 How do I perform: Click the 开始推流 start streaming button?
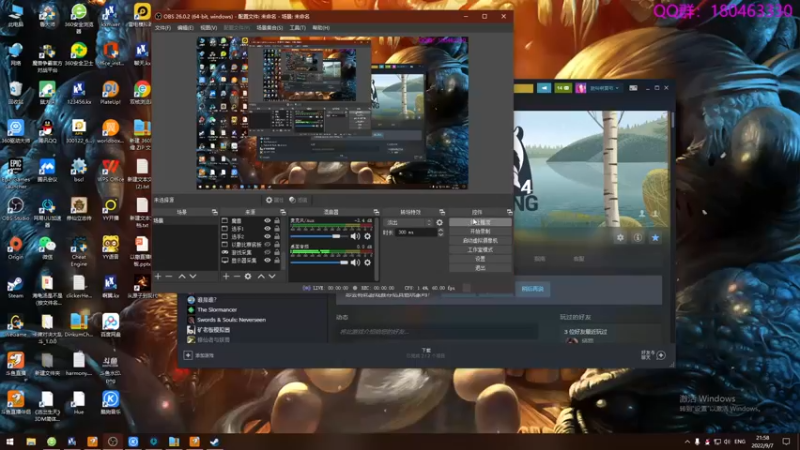coord(480,222)
